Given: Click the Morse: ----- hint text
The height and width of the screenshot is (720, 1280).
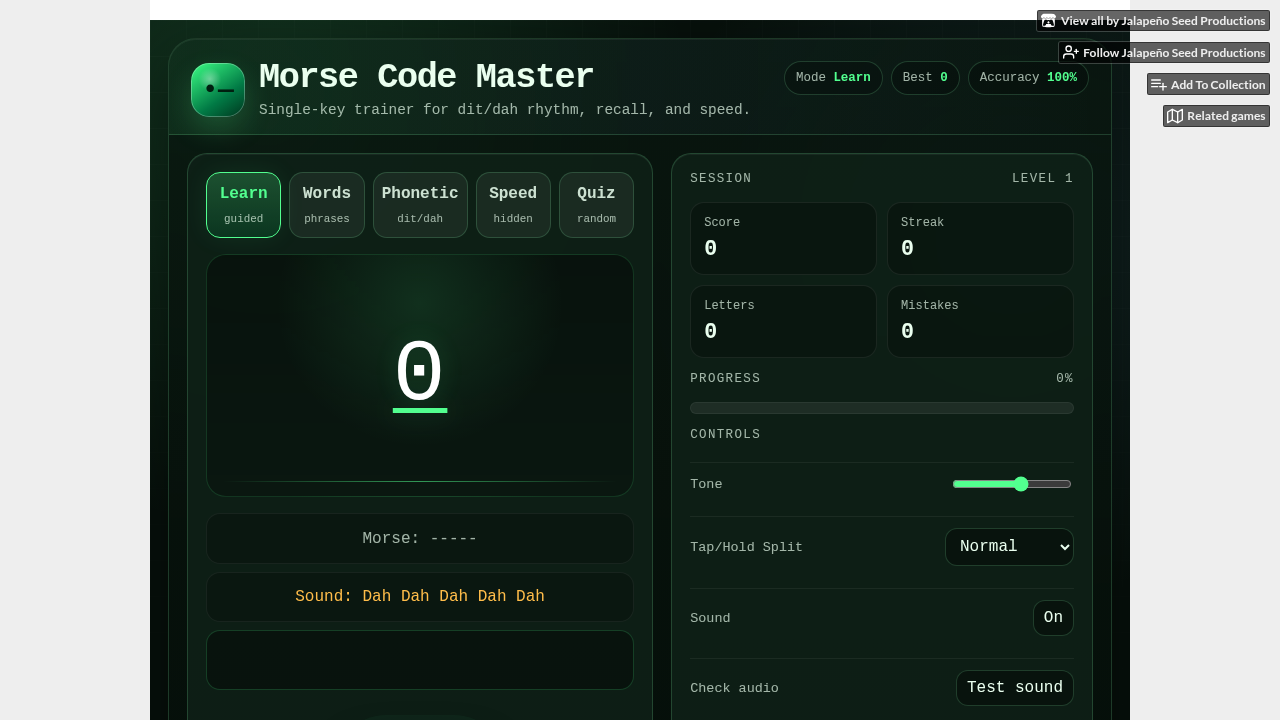Looking at the screenshot, I should click(420, 539).
